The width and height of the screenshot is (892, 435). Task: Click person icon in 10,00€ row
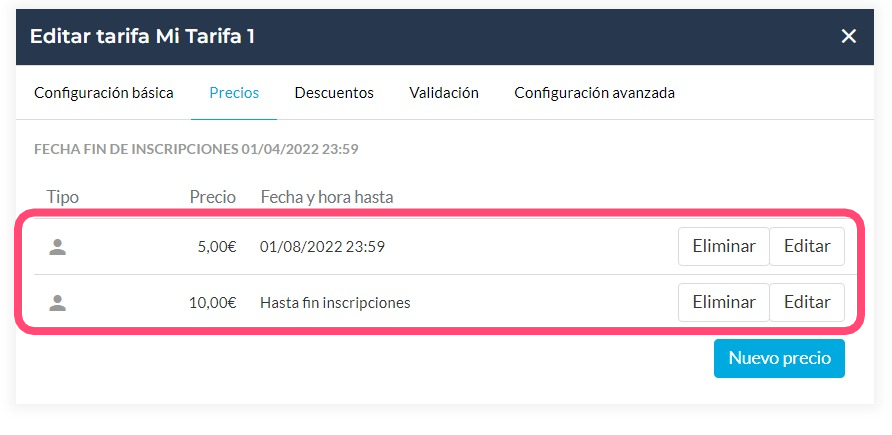57,303
